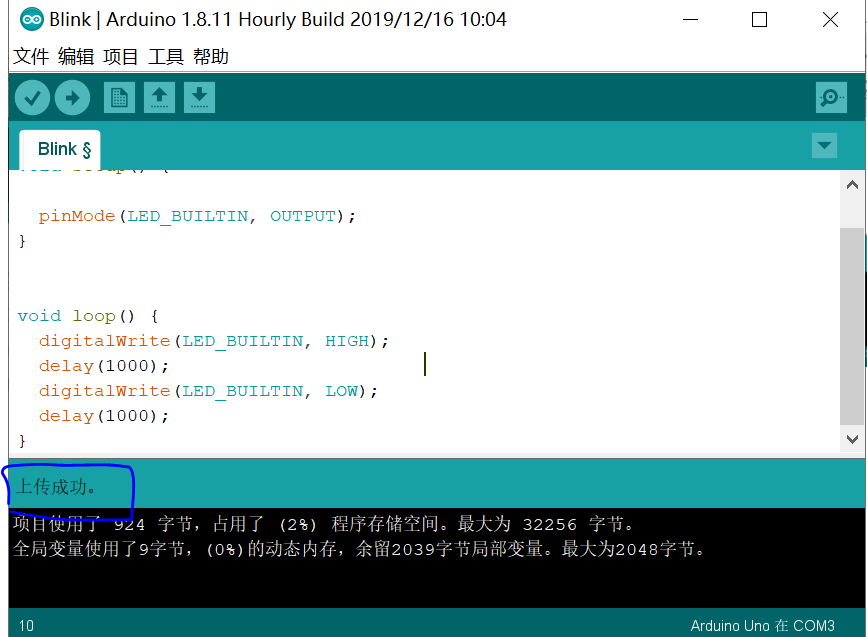This screenshot has width=867, height=637.
Task: Click the pinMode code line
Action: pos(197,216)
